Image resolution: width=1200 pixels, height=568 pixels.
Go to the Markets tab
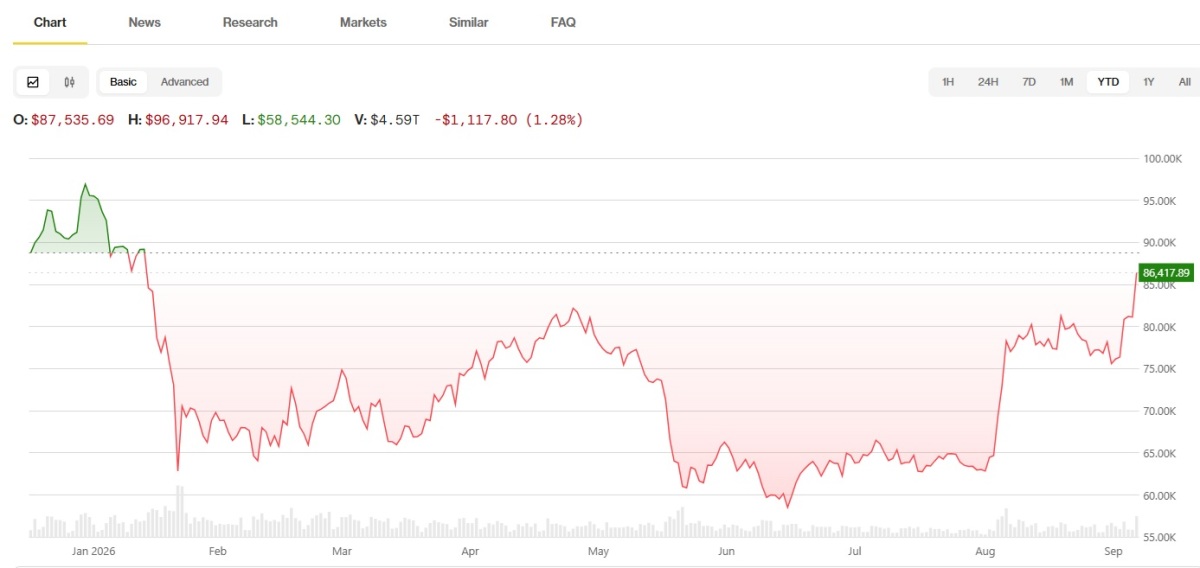point(363,22)
